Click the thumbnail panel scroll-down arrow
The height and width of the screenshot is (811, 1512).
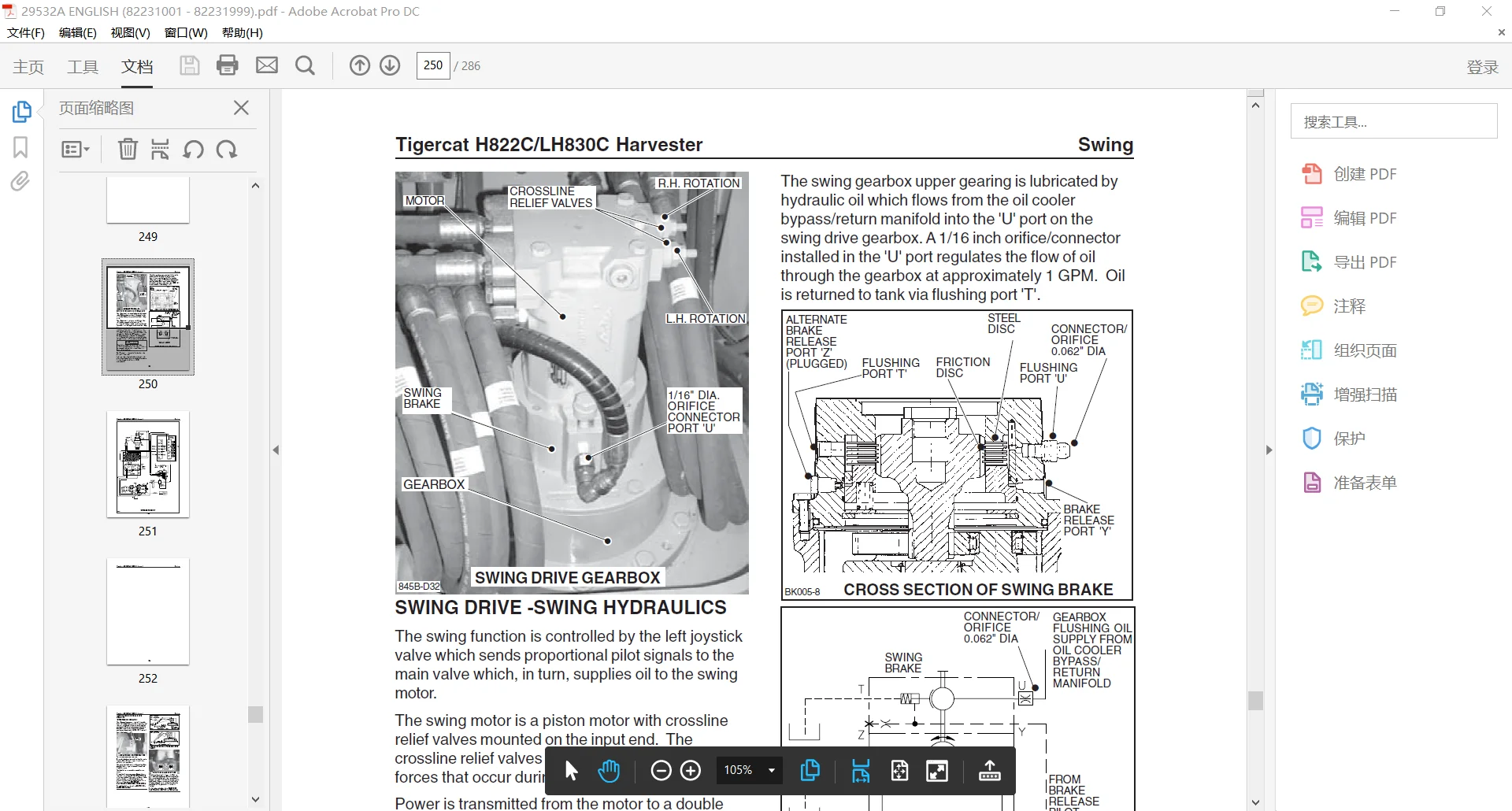pos(255,799)
